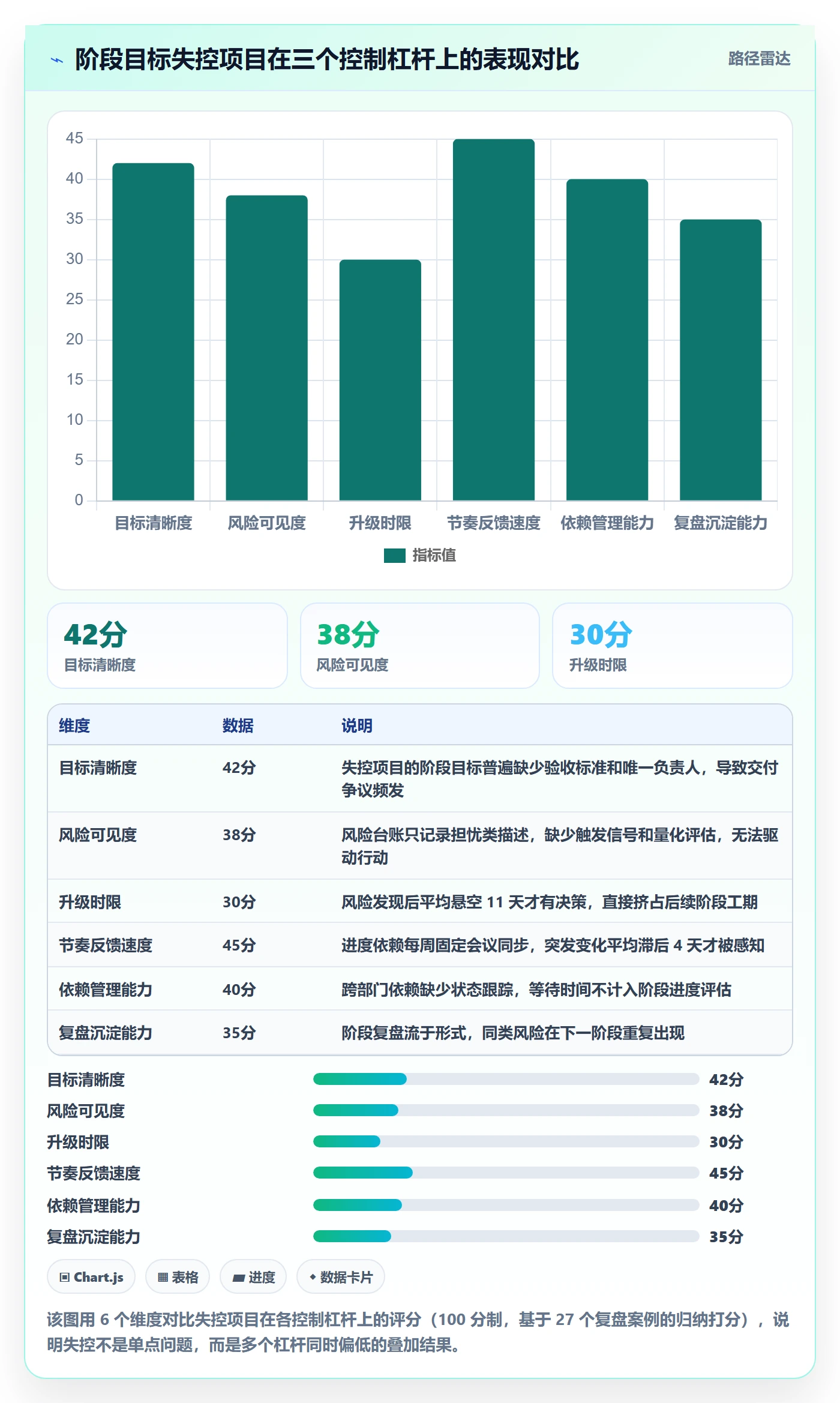Click the chart title 阶段目标失控项目 heading
The width and height of the screenshot is (840, 1403).
327,59
